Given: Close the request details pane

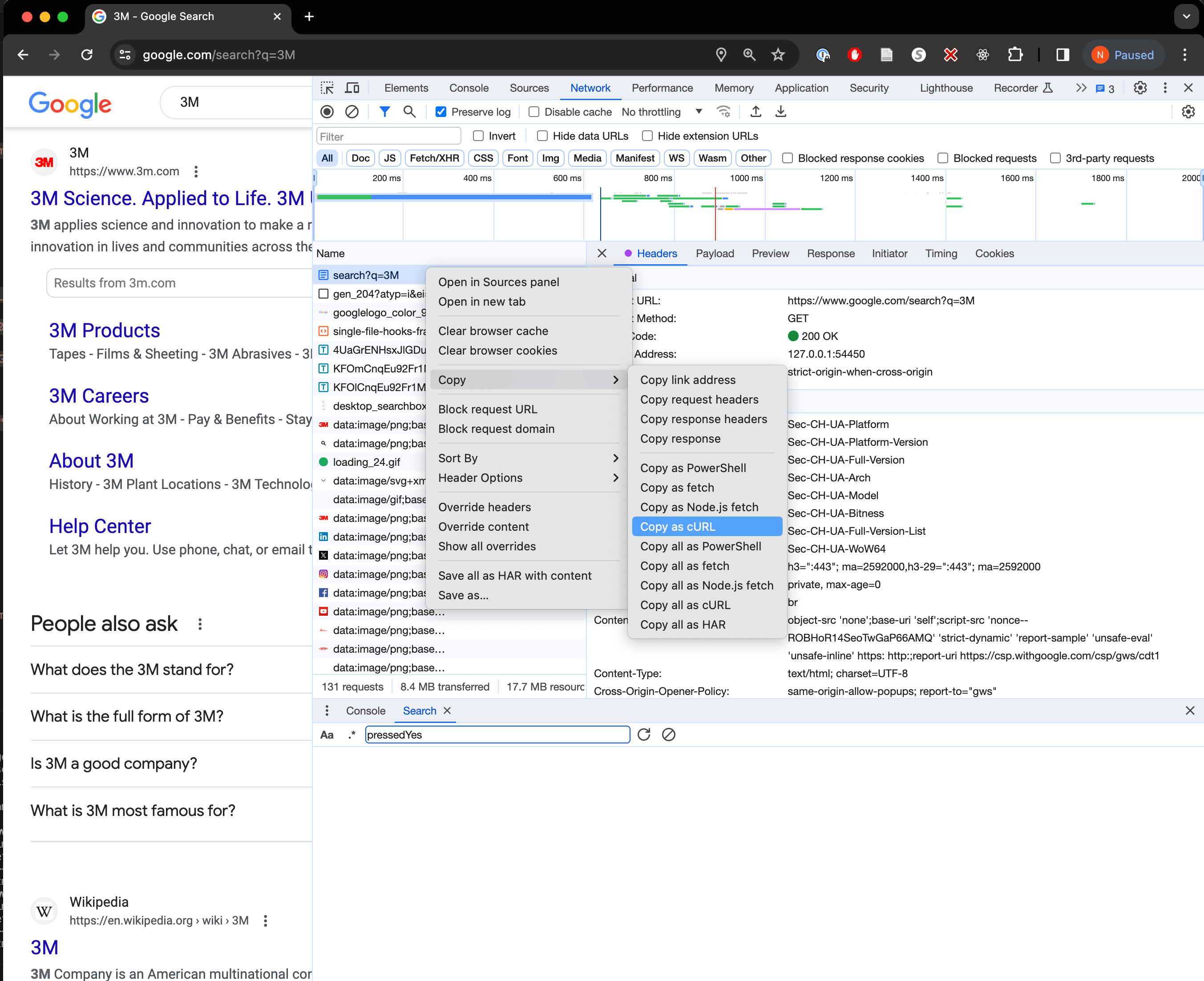Looking at the screenshot, I should [x=602, y=253].
